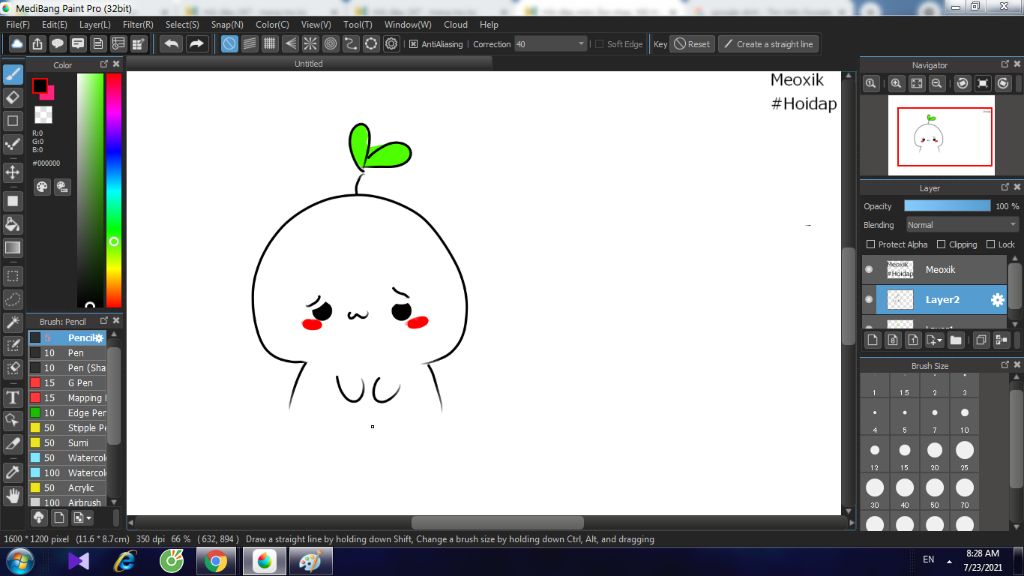Enable the Protect Alpha checkbox
The image size is (1024, 576).
pyautogui.click(x=871, y=244)
